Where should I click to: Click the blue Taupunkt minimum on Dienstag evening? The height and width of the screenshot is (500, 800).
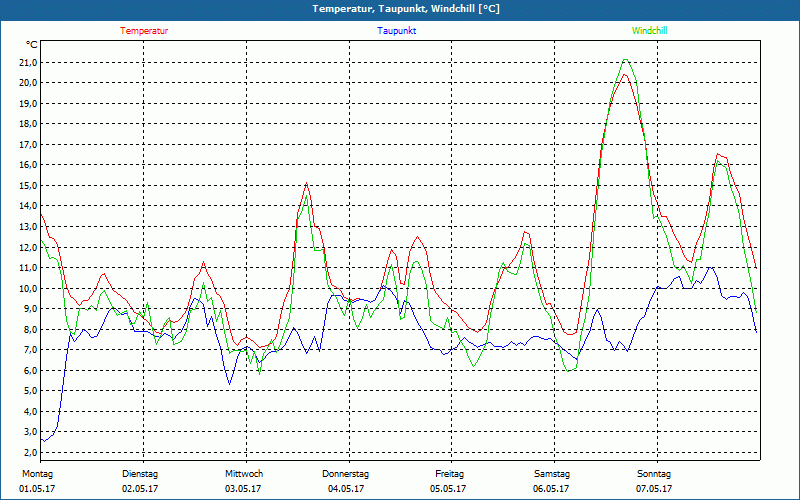coord(230,384)
